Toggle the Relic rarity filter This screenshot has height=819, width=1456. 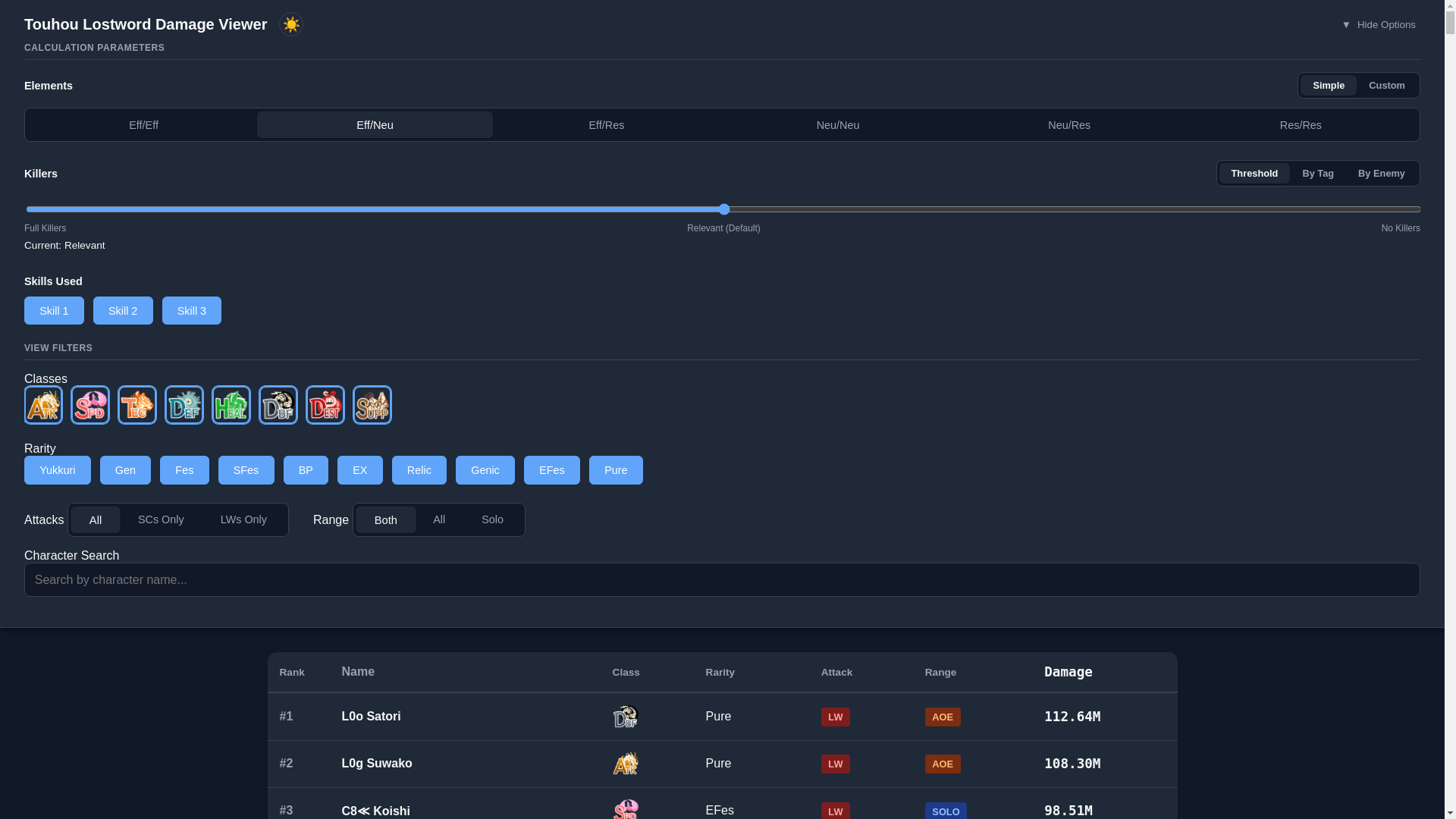point(419,470)
